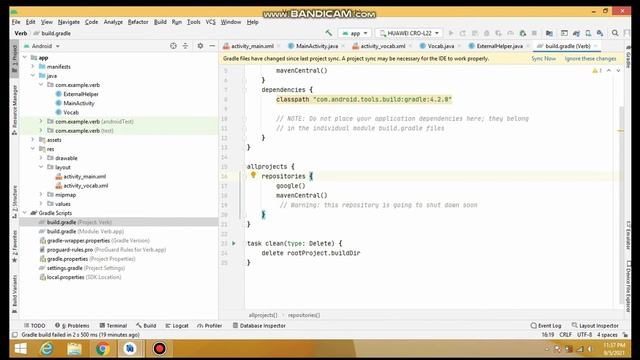Open Project panel gear settings
The image size is (640, 360).
click(200, 46)
